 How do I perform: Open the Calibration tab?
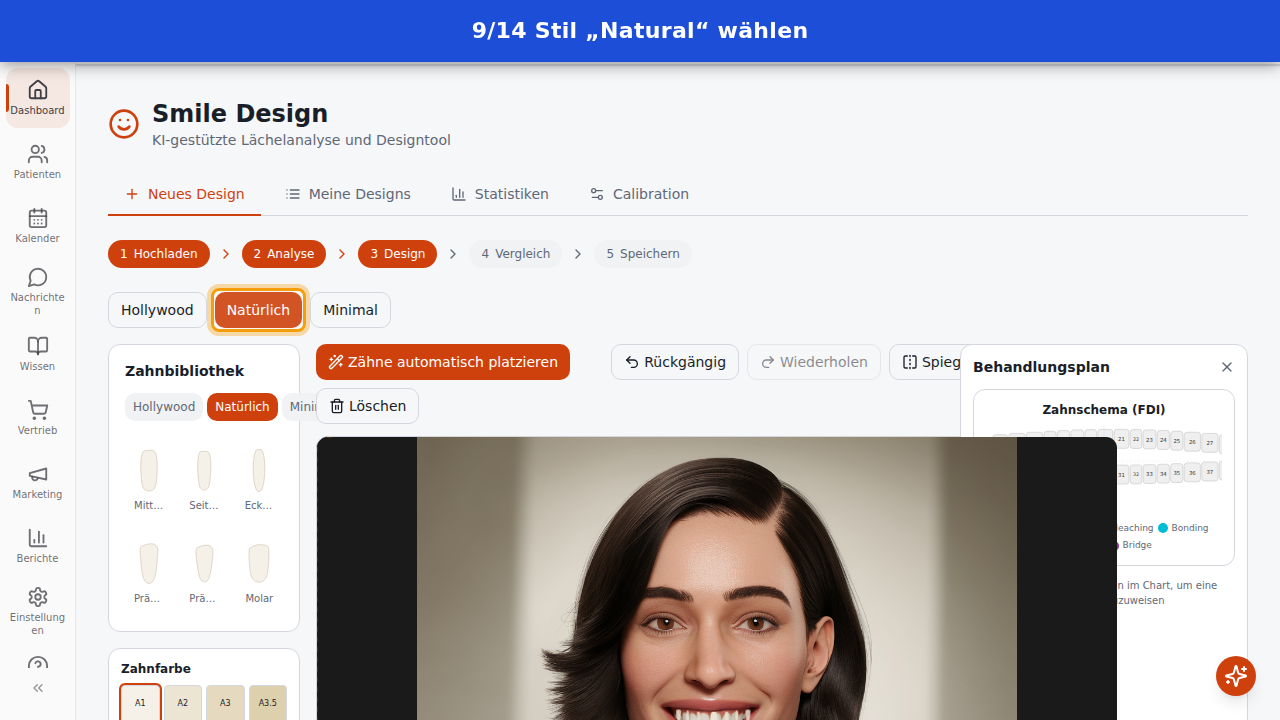[639, 194]
